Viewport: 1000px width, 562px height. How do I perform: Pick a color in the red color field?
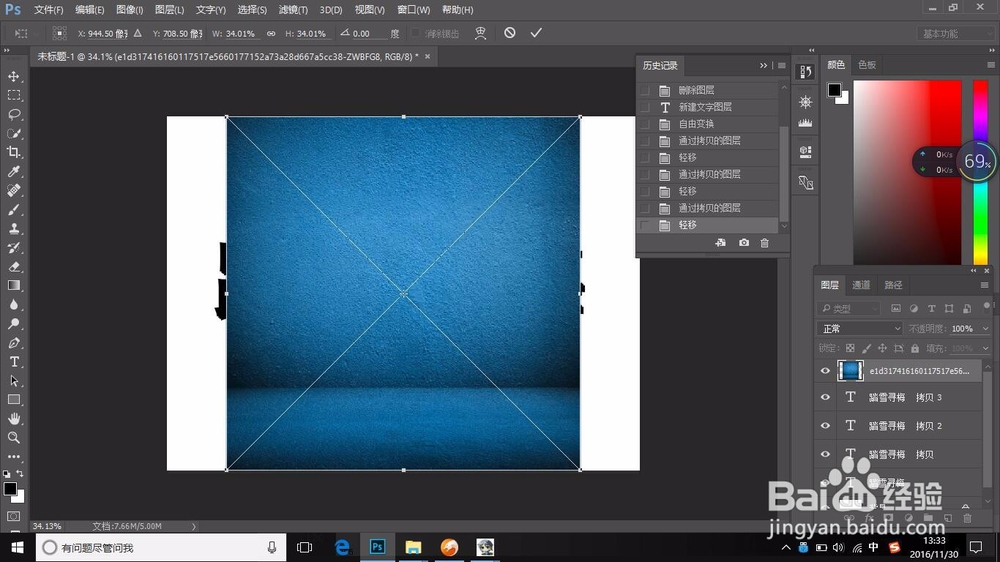coord(907,172)
